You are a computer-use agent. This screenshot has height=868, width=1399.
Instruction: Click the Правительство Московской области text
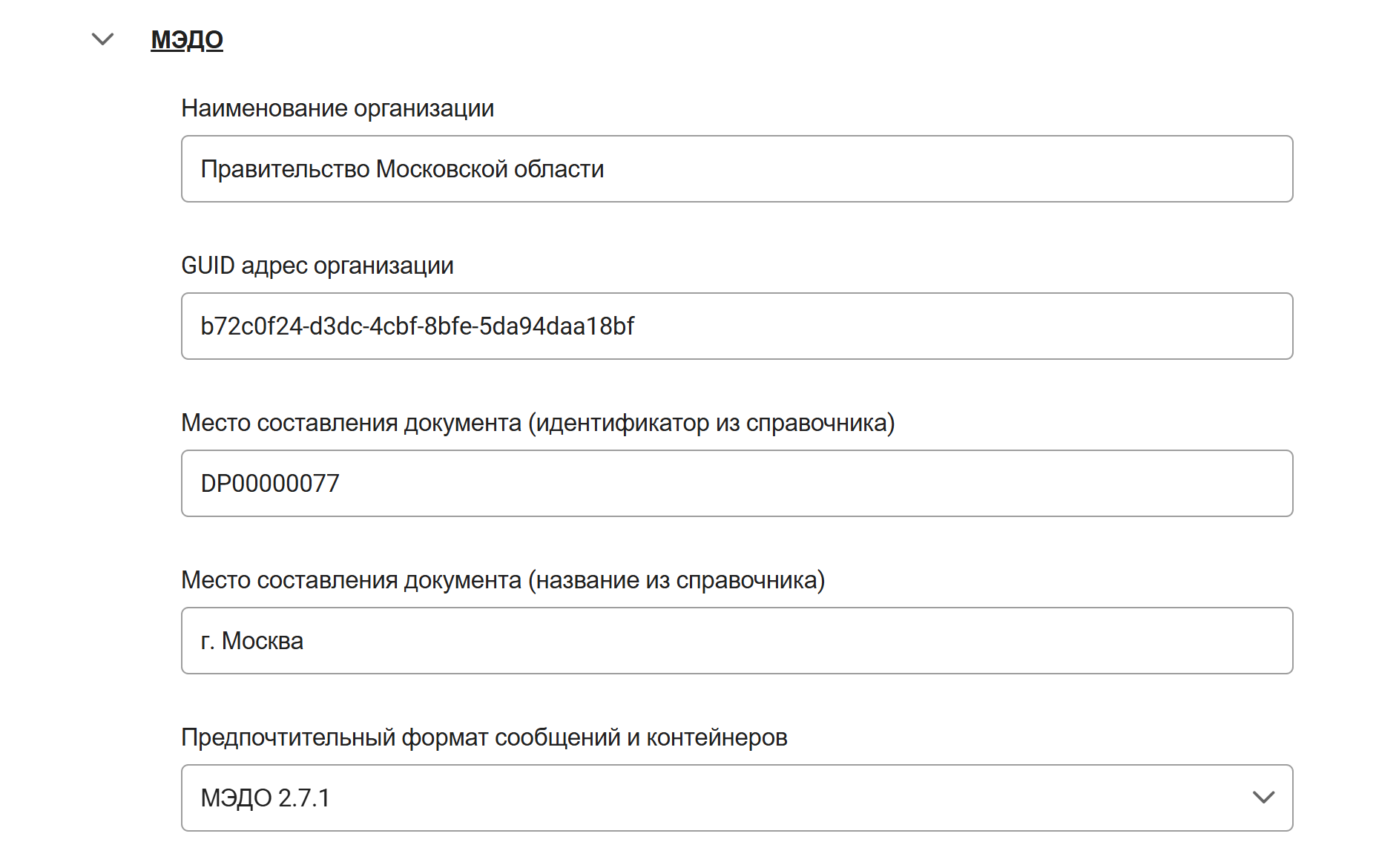tap(402, 169)
